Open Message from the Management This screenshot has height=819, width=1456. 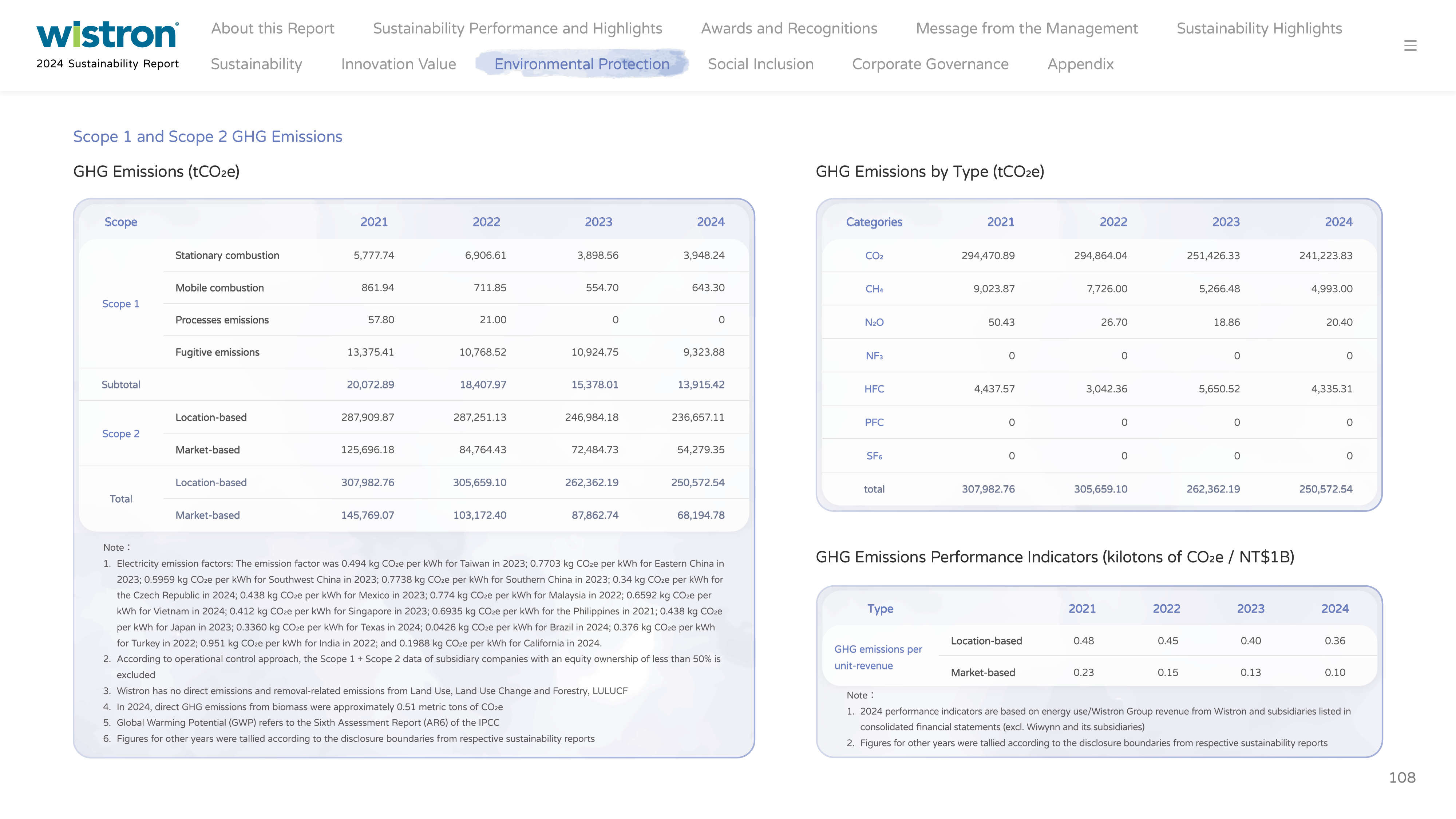(1026, 28)
